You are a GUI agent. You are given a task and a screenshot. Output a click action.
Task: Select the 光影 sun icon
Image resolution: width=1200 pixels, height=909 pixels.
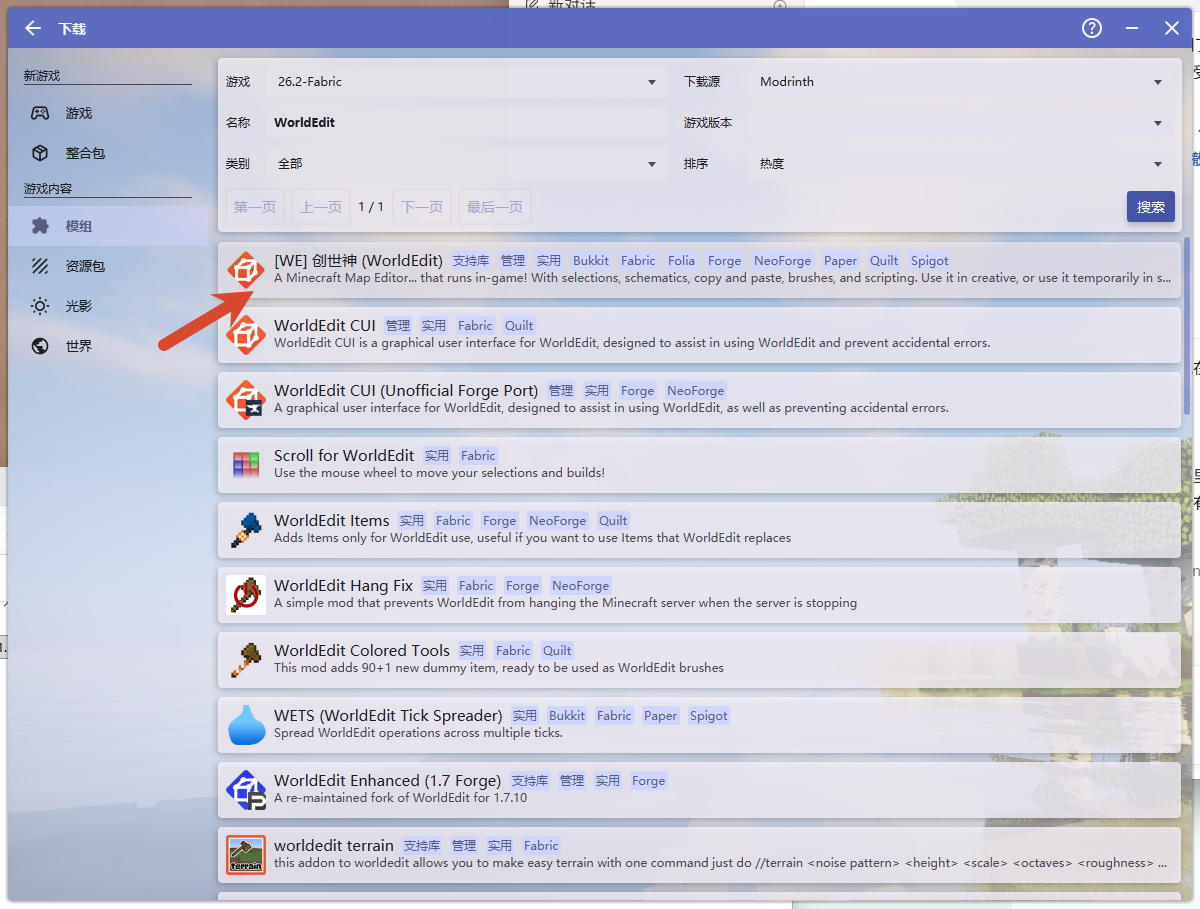tap(40, 306)
